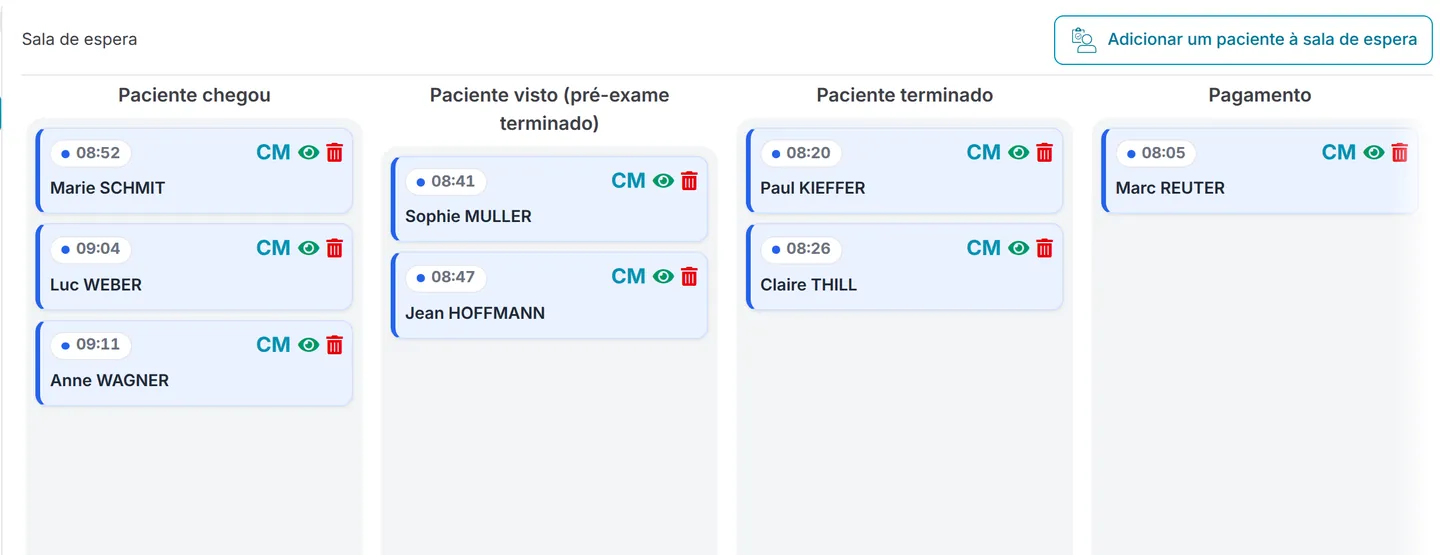
Task: Click the eye icon for Marie SCHMIT
Action: 309,152
